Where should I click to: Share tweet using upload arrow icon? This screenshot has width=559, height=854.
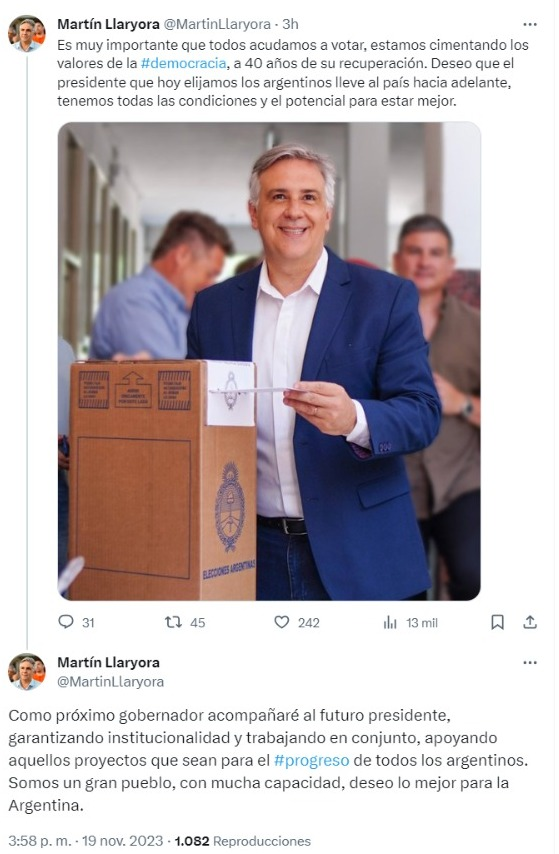pos(530,622)
